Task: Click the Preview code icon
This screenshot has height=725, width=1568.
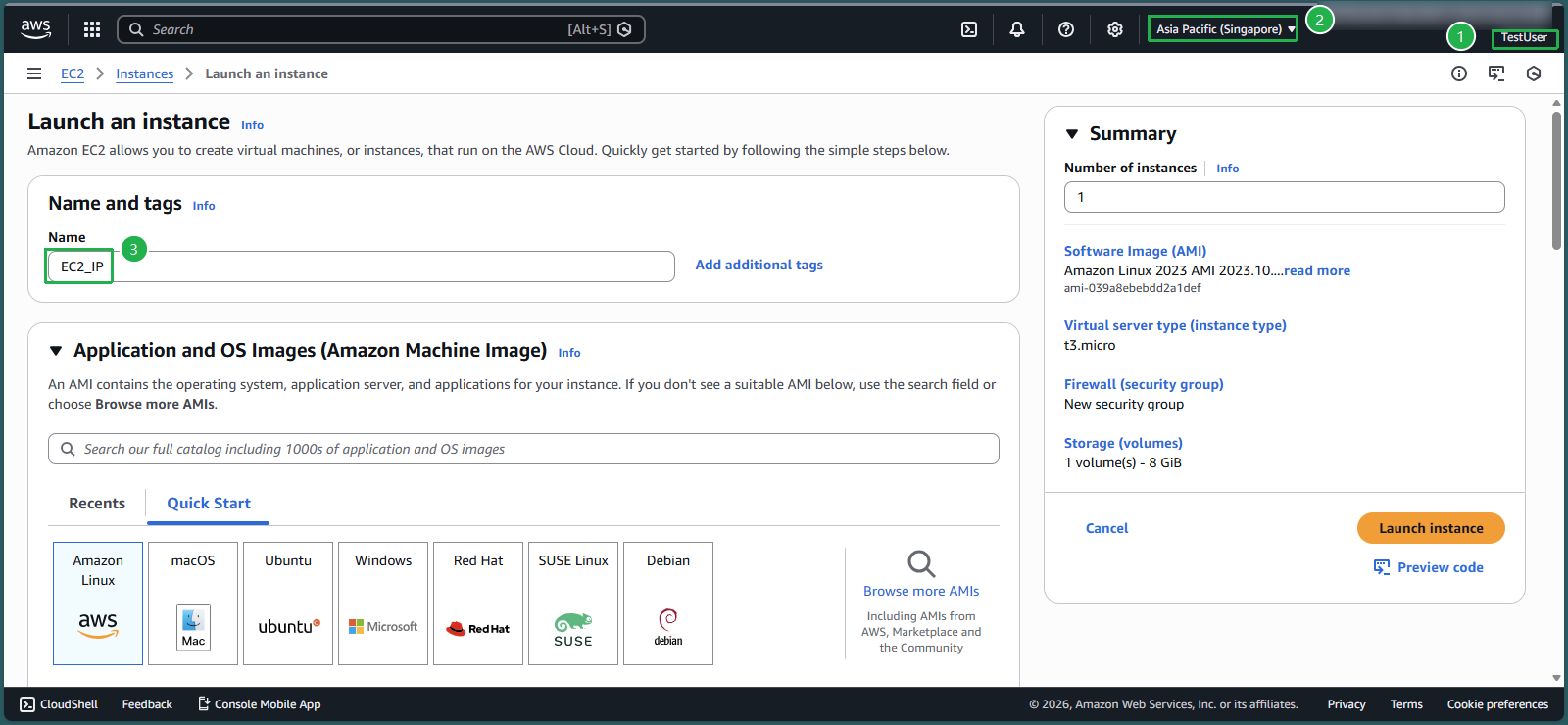Action: (1382, 567)
